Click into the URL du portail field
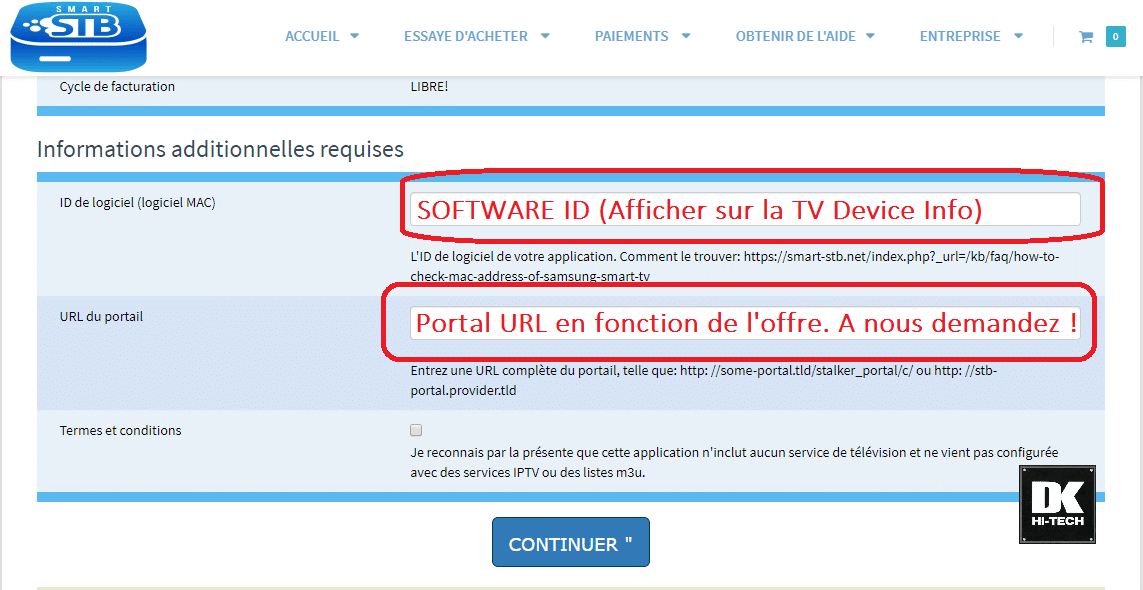This screenshot has width=1143, height=590. click(x=745, y=323)
